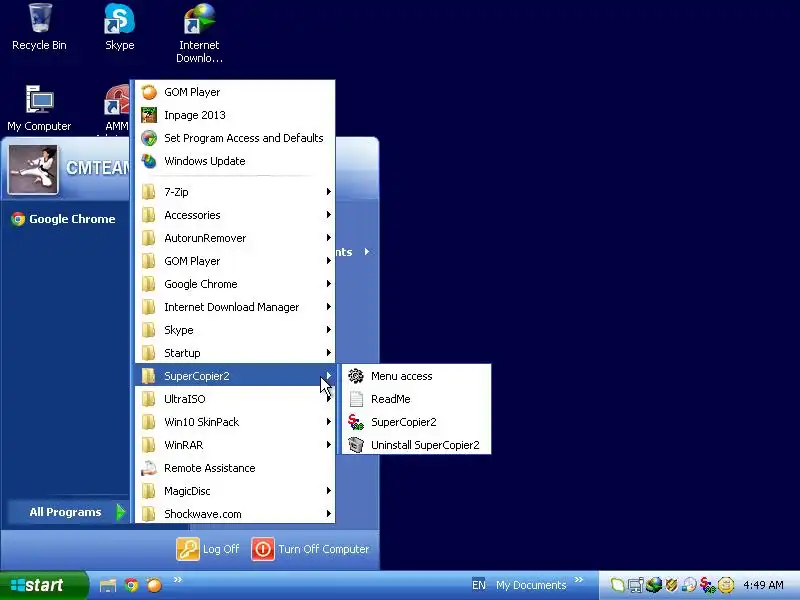This screenshot has width=800, height=600.
Task: Click the SuperCopier tray icon
Action: click(x=707, y=585)
